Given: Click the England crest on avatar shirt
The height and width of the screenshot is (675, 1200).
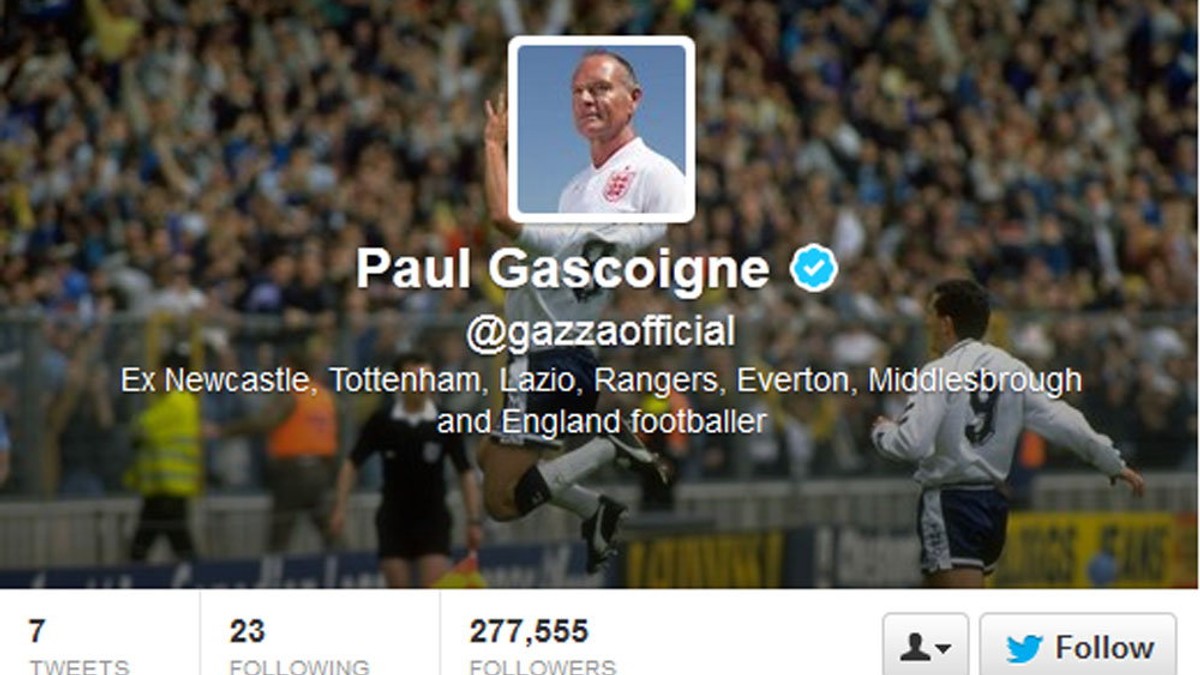Looking at the screenshot, I should tap(619, 184).
